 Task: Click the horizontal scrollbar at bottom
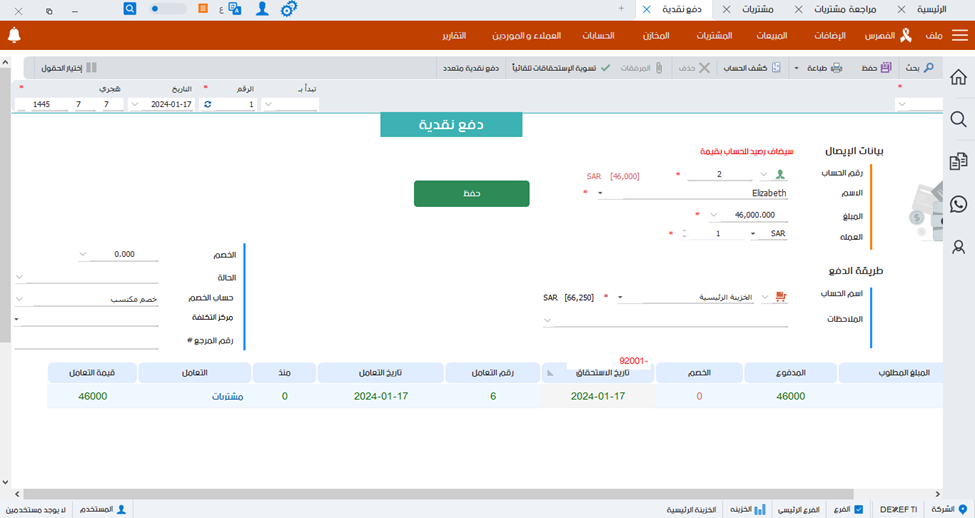[480, 494]
